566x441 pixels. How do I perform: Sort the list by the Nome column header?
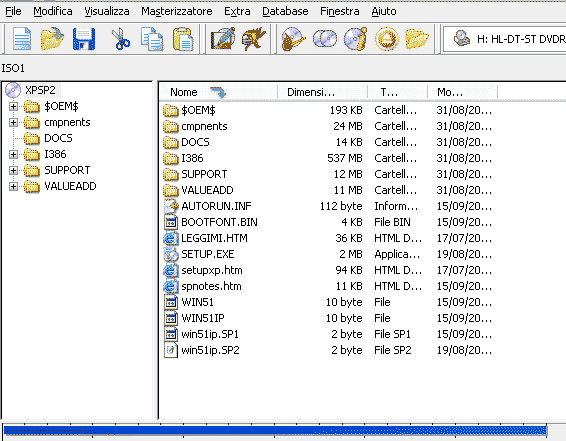point(218,92)
